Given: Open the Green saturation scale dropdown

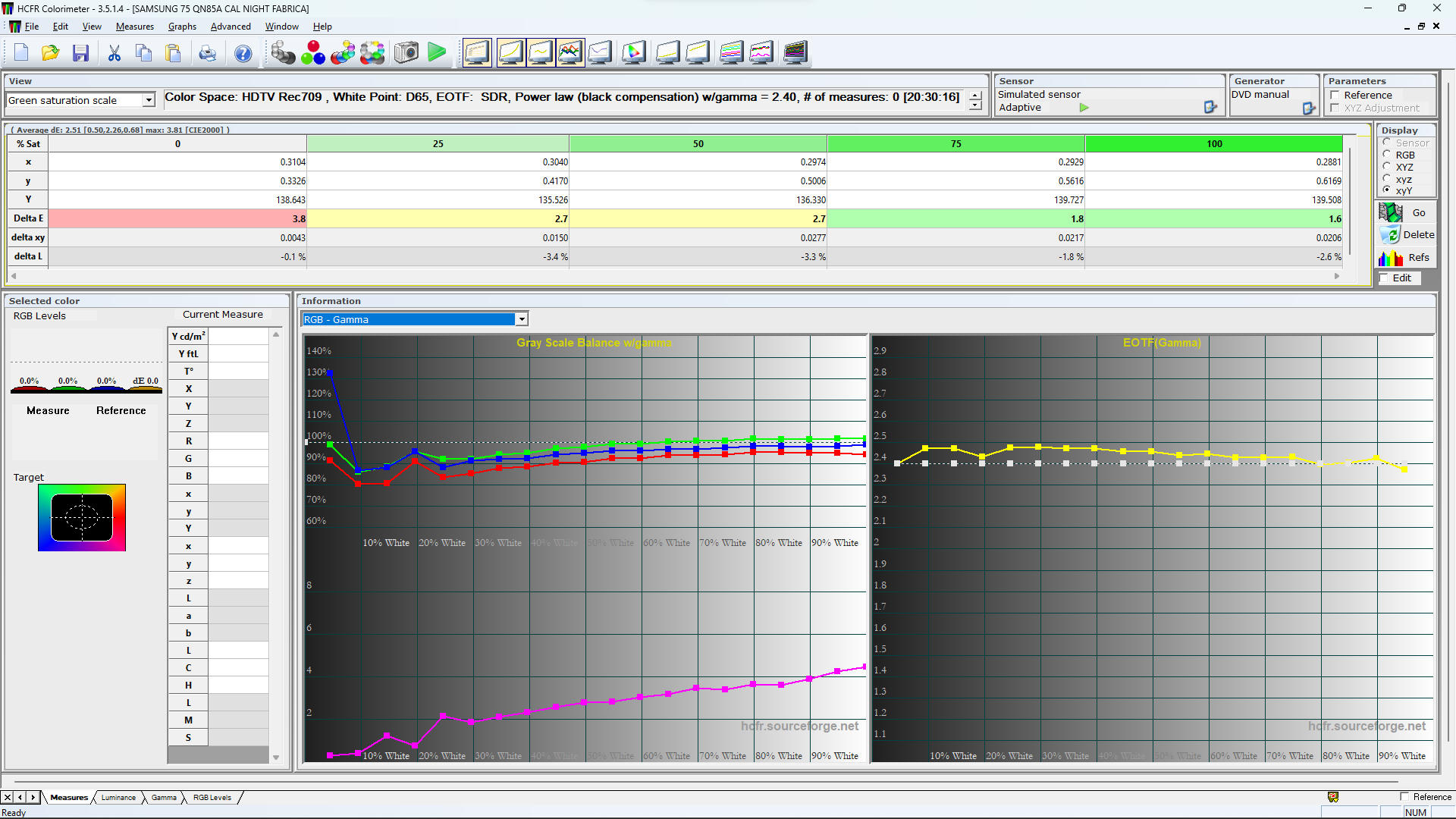Looking at the screenshot, I should (149, 100).
